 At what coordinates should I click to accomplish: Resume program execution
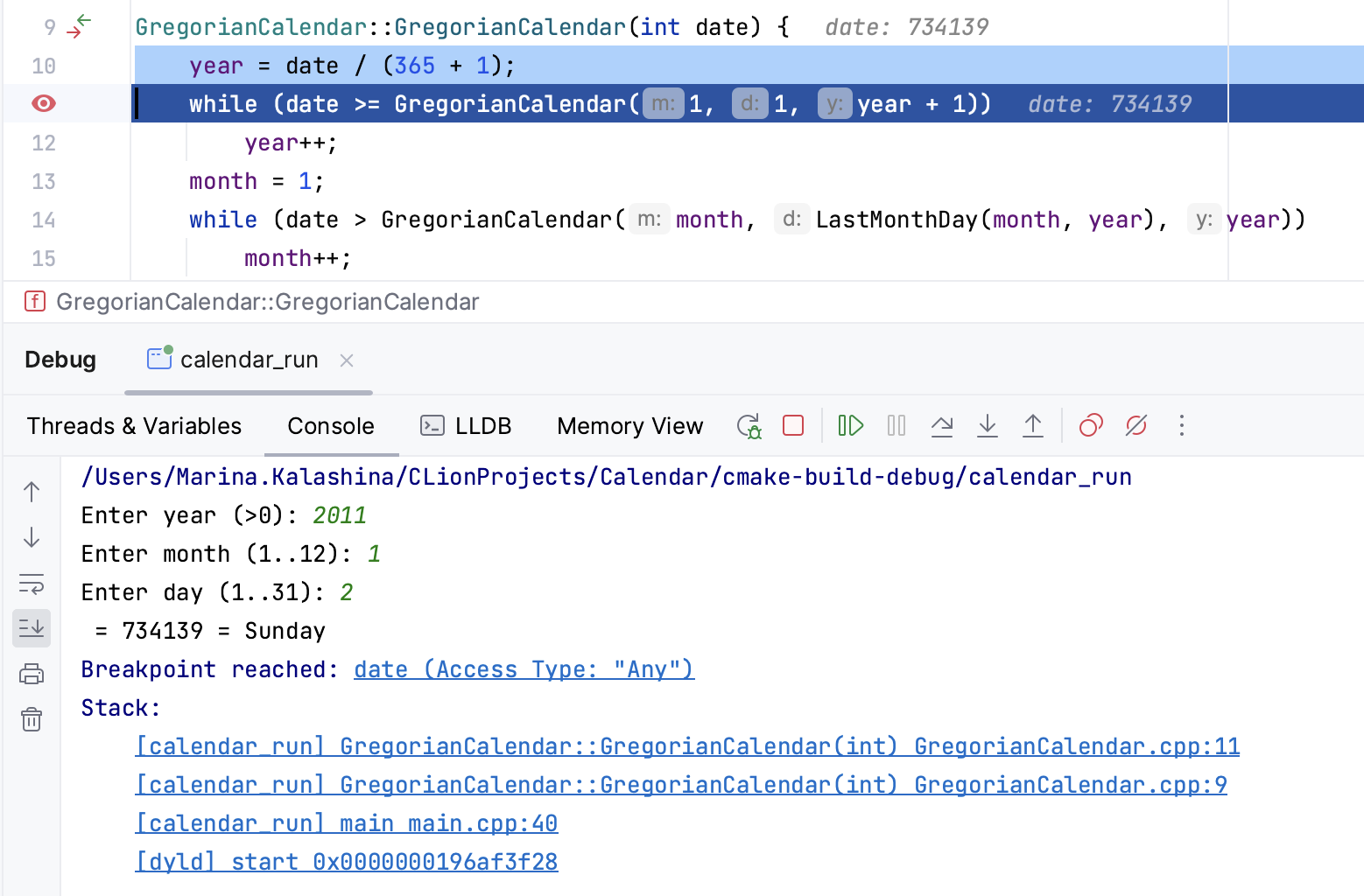tap(850, 426)
